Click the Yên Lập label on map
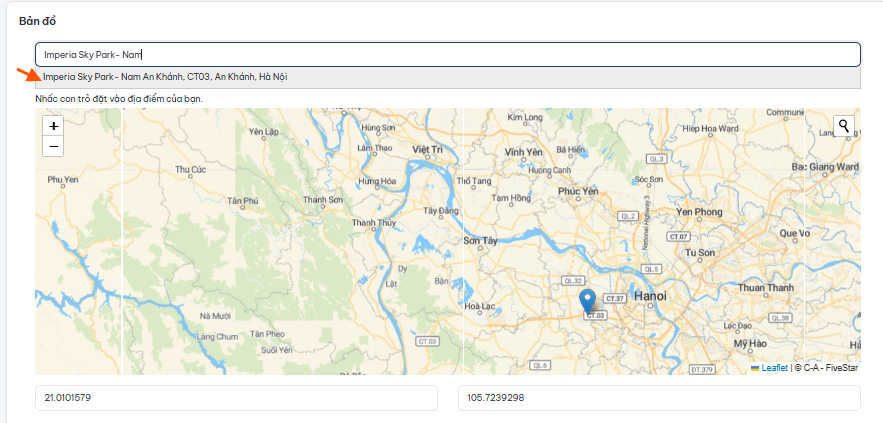This screenshot has width=883, height=423. coord(264,132)
